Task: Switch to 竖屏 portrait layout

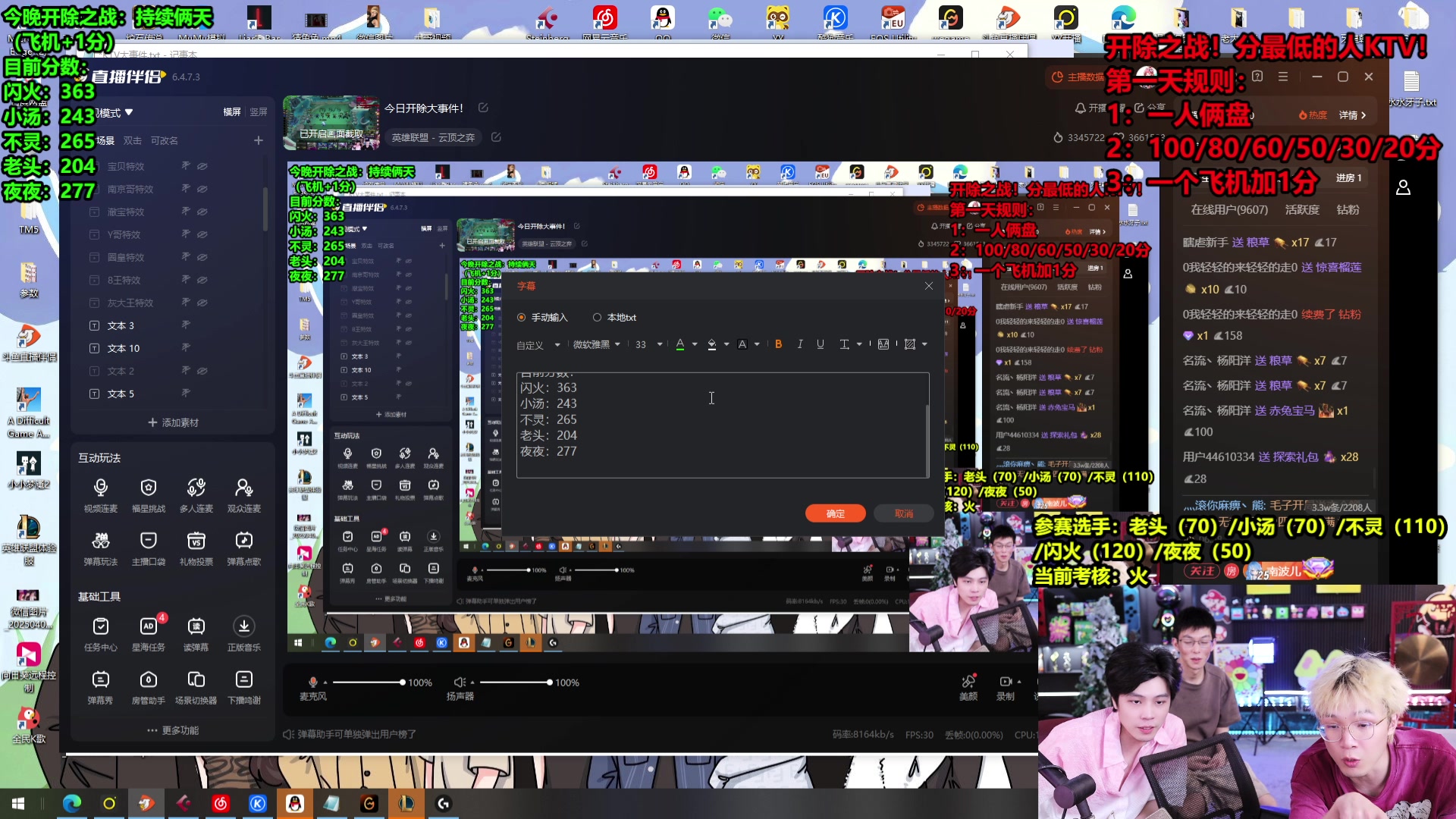Action: pyautogui.click(x=259, y=112)
